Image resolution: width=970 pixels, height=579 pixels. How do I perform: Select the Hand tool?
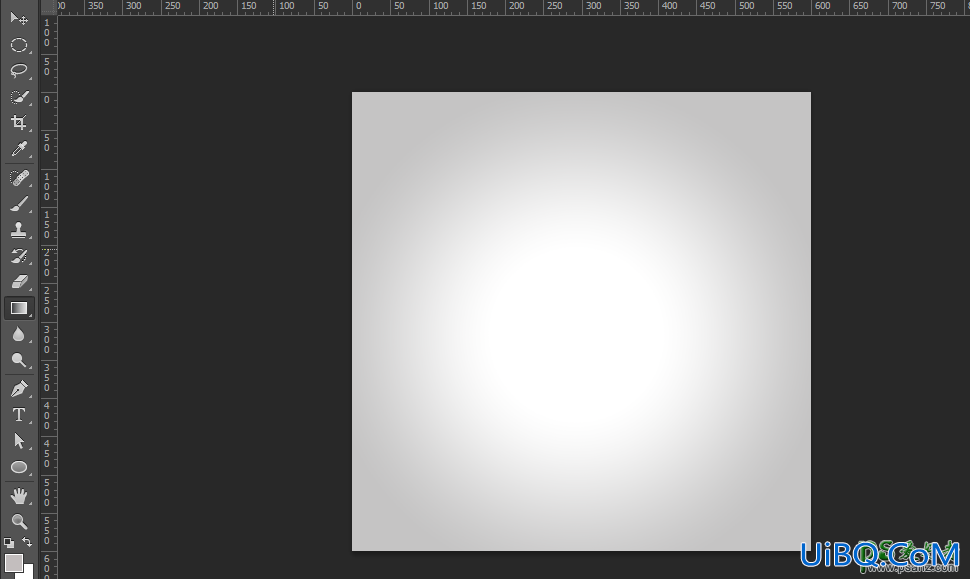(x=19, y=495)
